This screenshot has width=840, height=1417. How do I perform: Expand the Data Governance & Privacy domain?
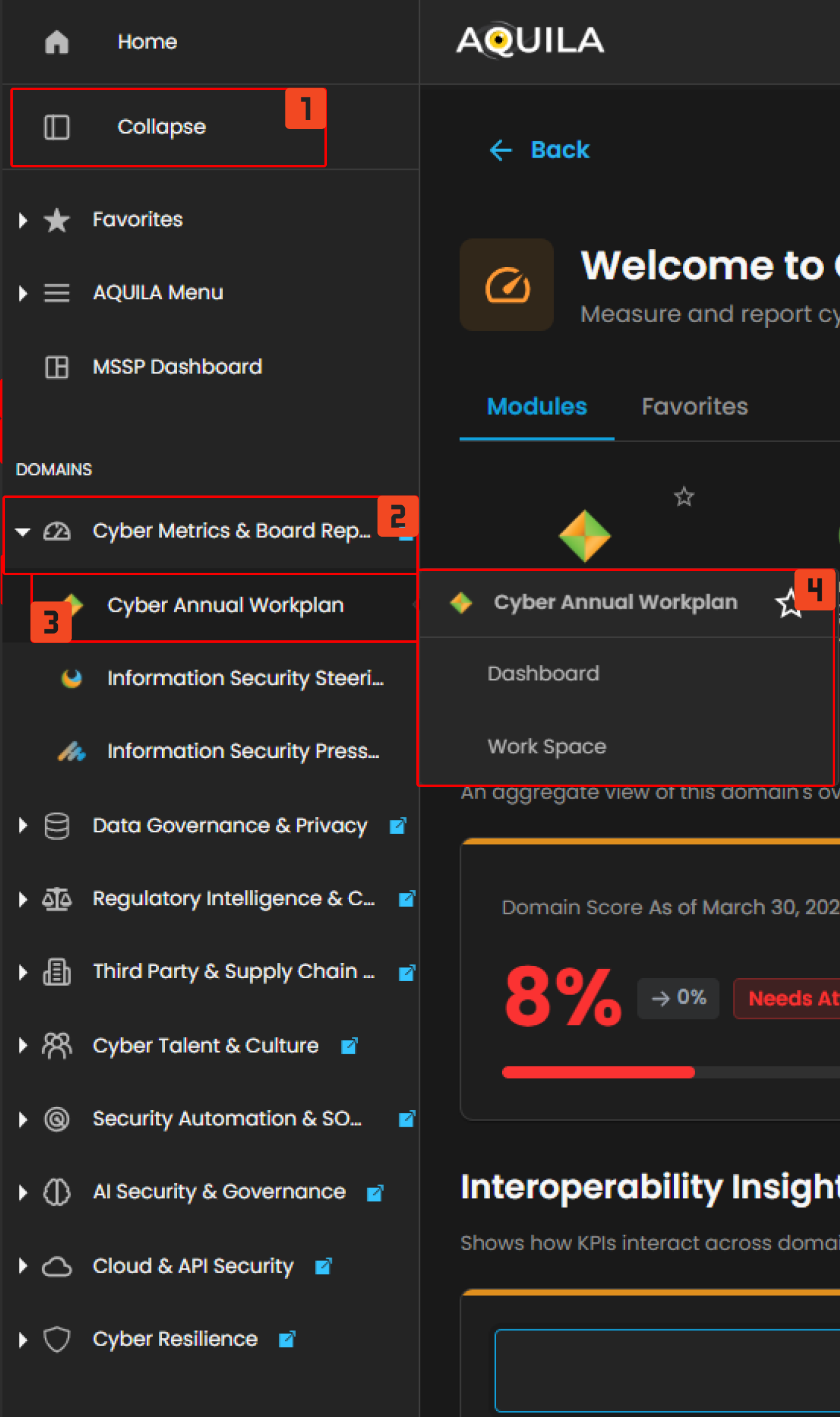point(23,826)
